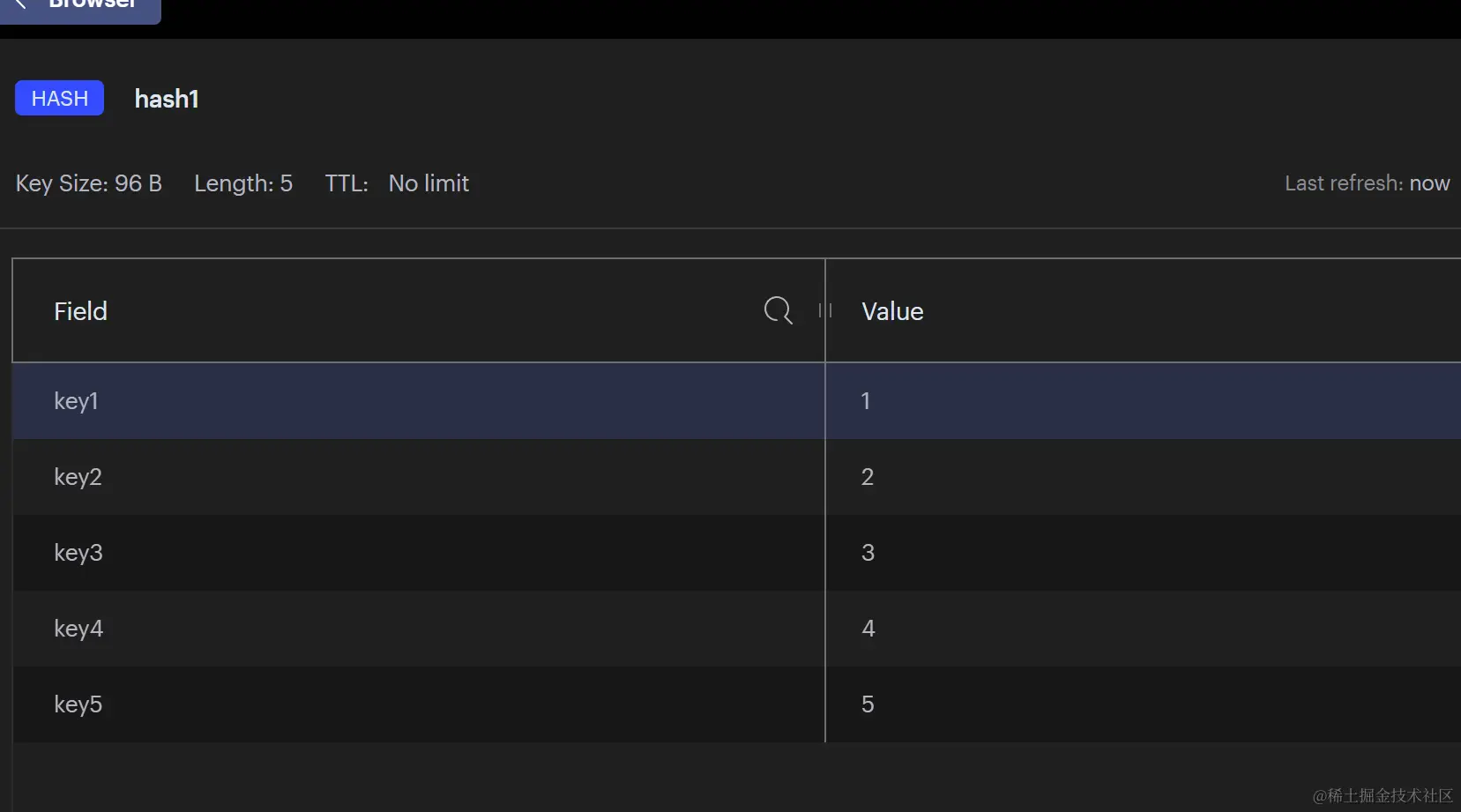
Task: Select the key5 field cell
Action: pyautogui.click(x=78, y=704)
